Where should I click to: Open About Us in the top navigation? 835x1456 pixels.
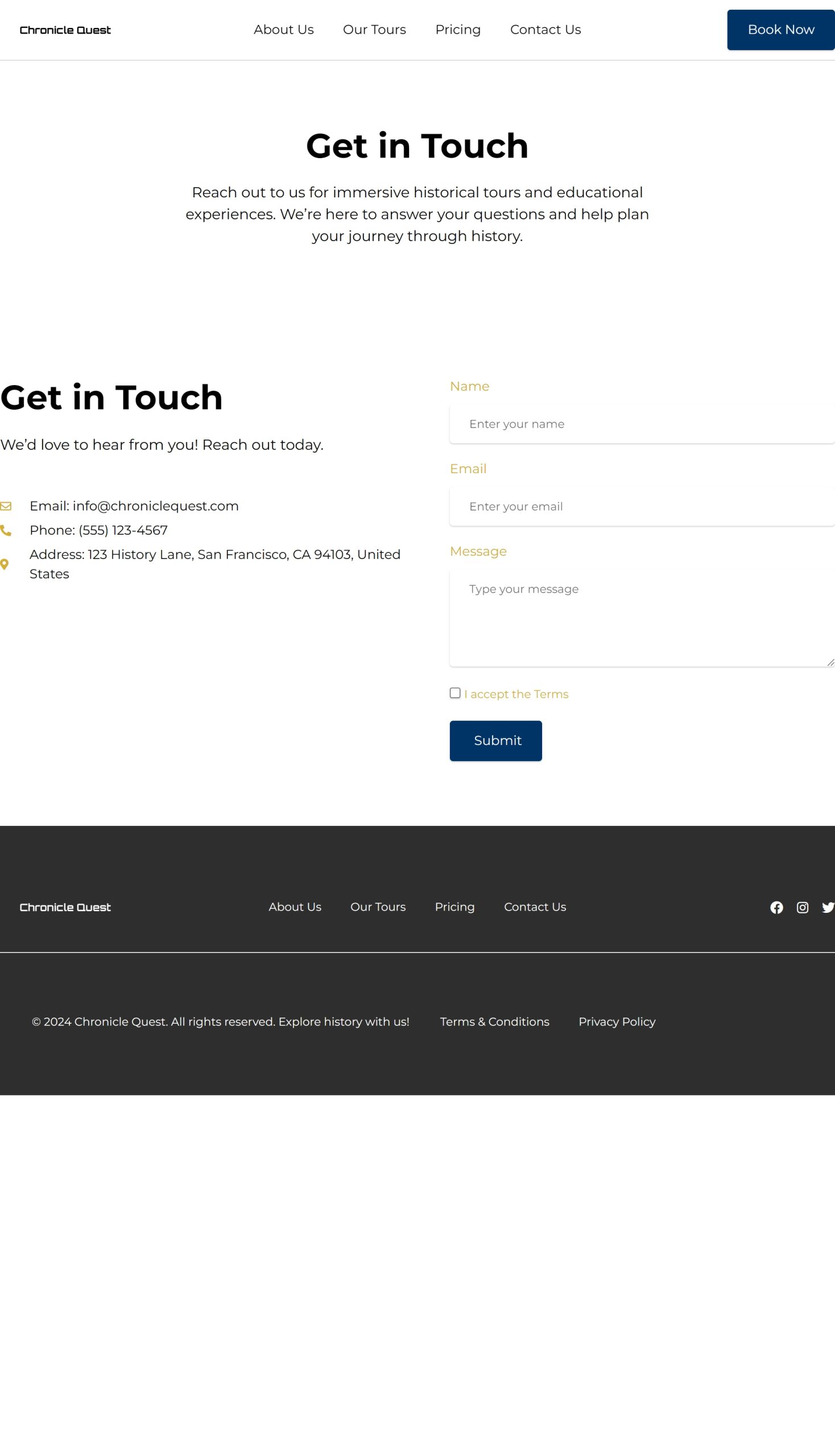(283, 30)
